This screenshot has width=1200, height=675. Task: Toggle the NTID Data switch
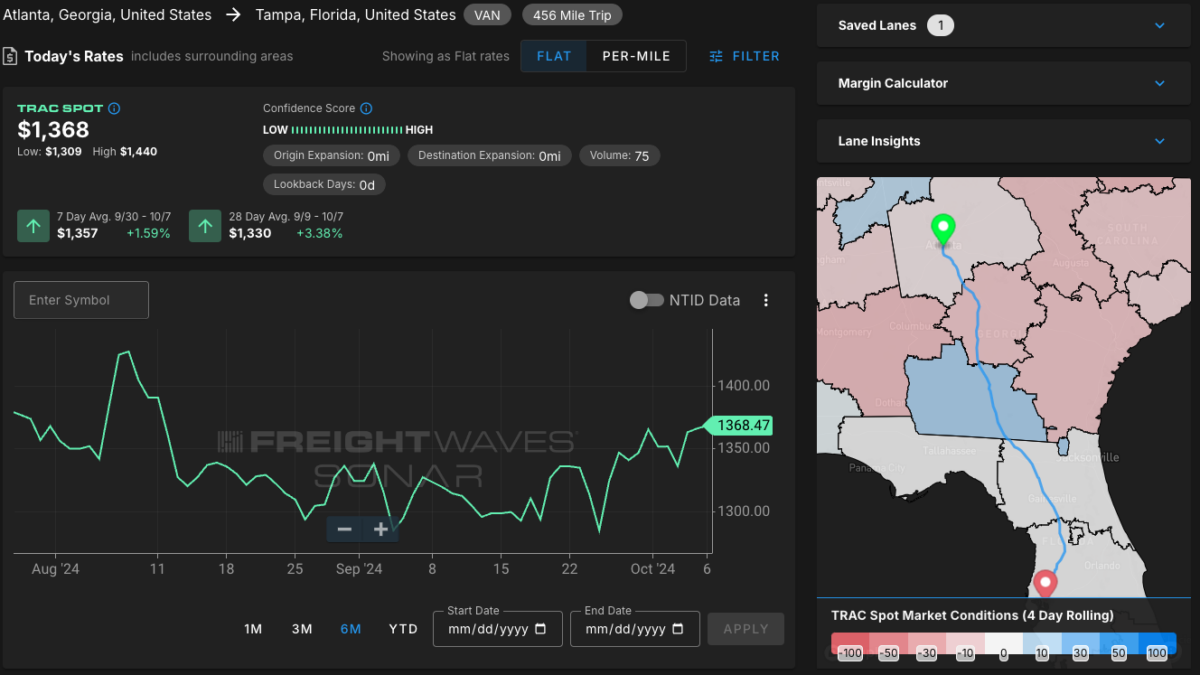[x=646, y=300]
